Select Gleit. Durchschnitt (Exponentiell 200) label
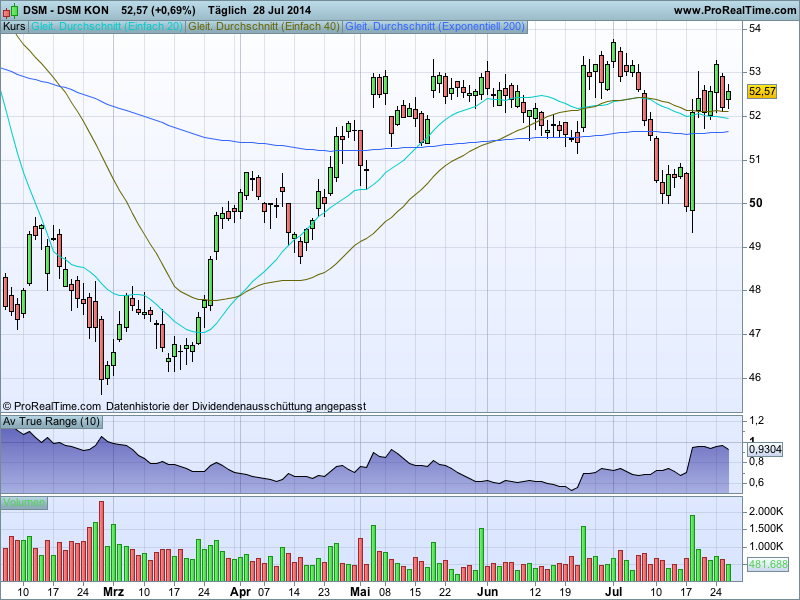 coord(435,27)
